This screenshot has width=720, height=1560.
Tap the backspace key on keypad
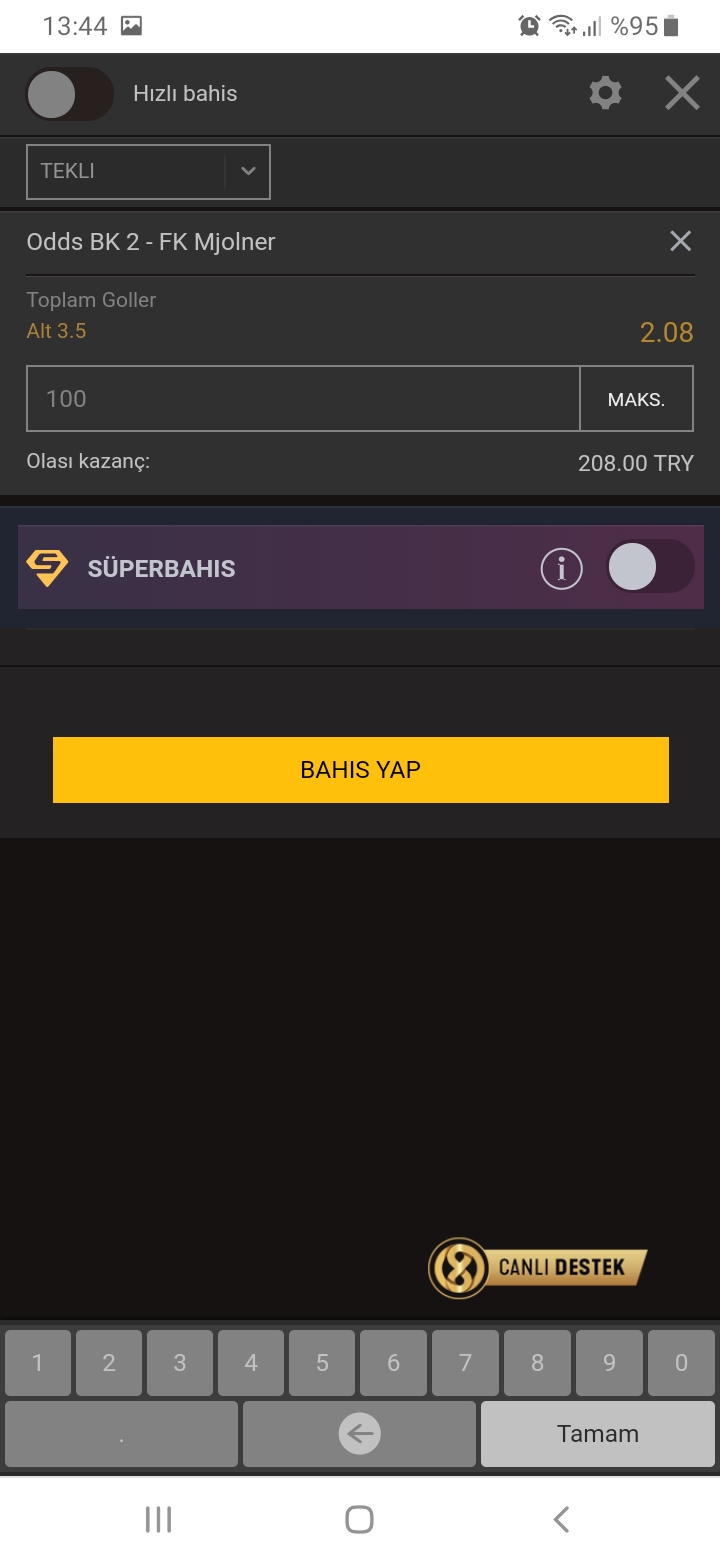tap(359, 1434)
